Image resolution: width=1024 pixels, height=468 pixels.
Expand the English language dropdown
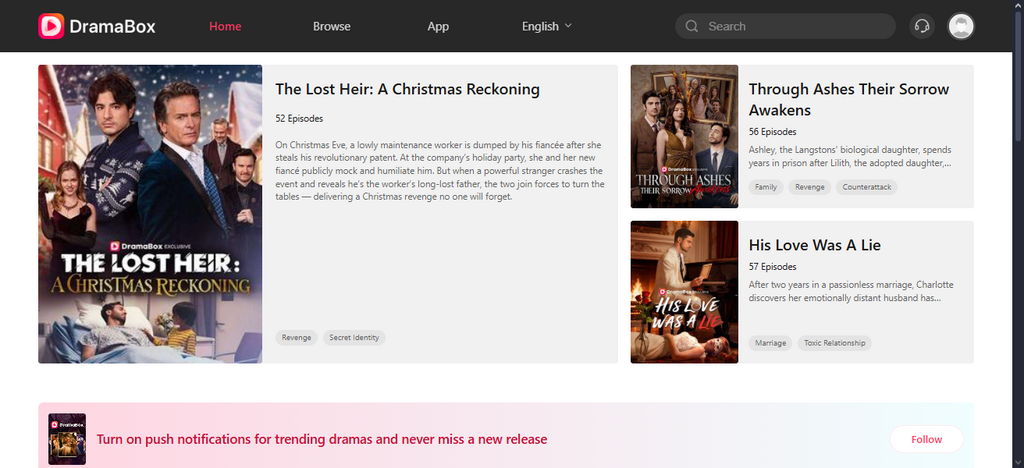[547, 26]
